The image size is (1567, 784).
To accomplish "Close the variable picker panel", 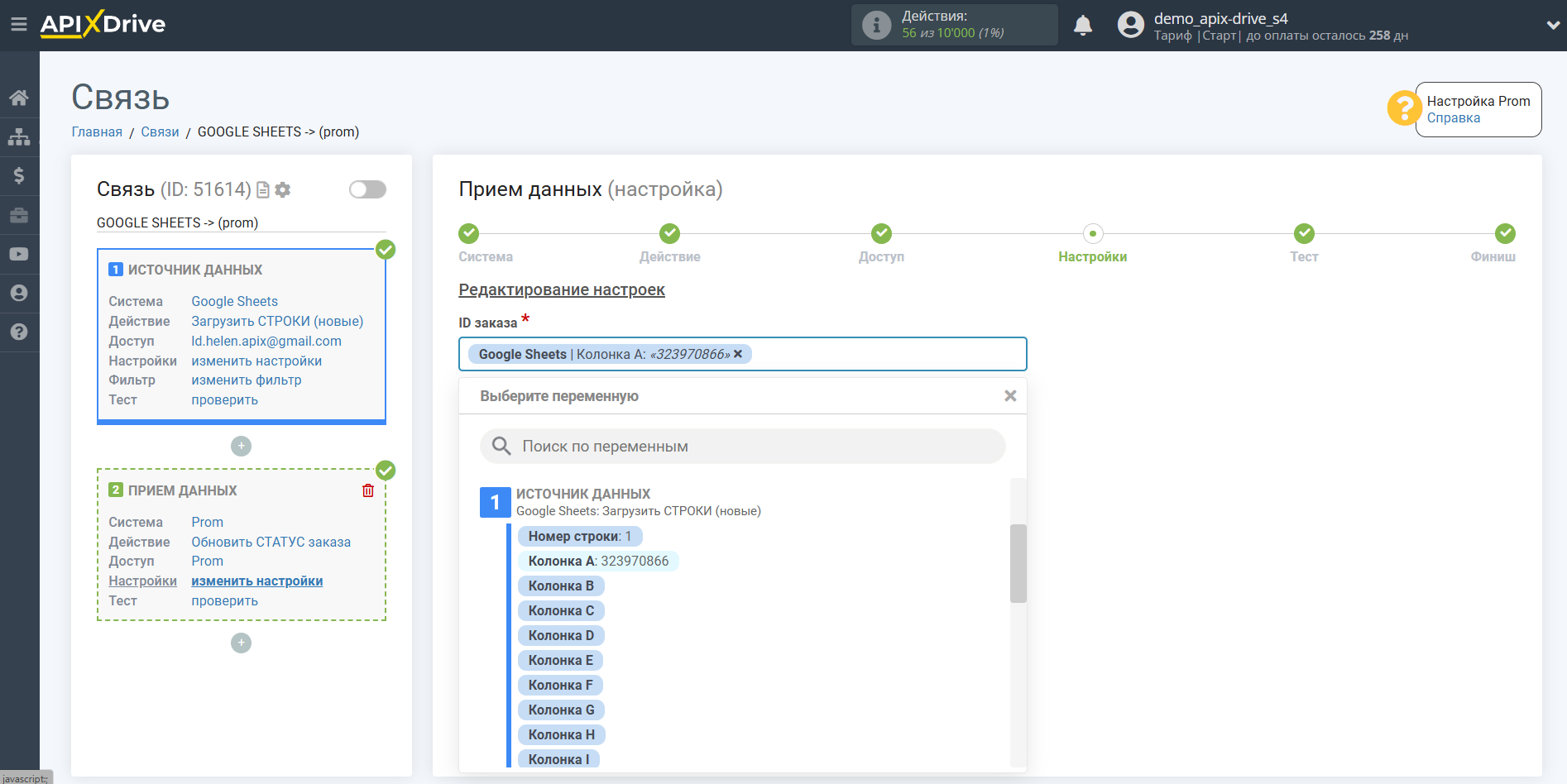I will click(1009, 396).
